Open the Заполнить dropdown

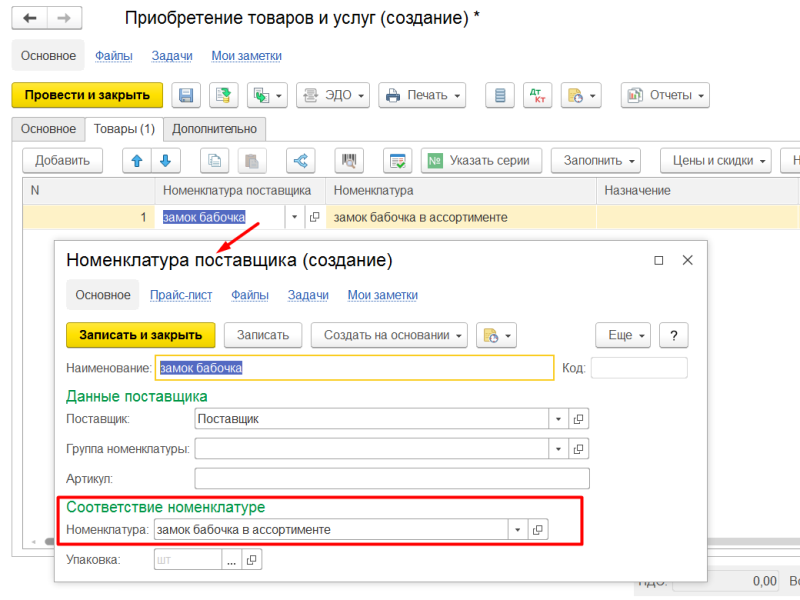click(x=596, y=161)
